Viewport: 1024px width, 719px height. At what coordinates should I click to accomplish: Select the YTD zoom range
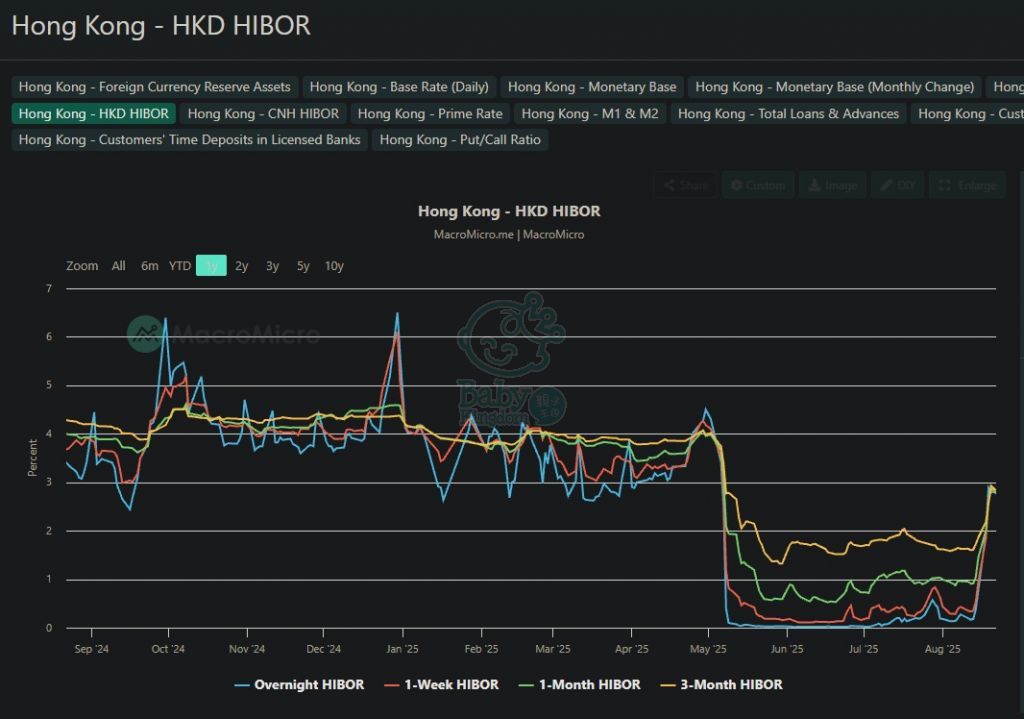(180, 266)
